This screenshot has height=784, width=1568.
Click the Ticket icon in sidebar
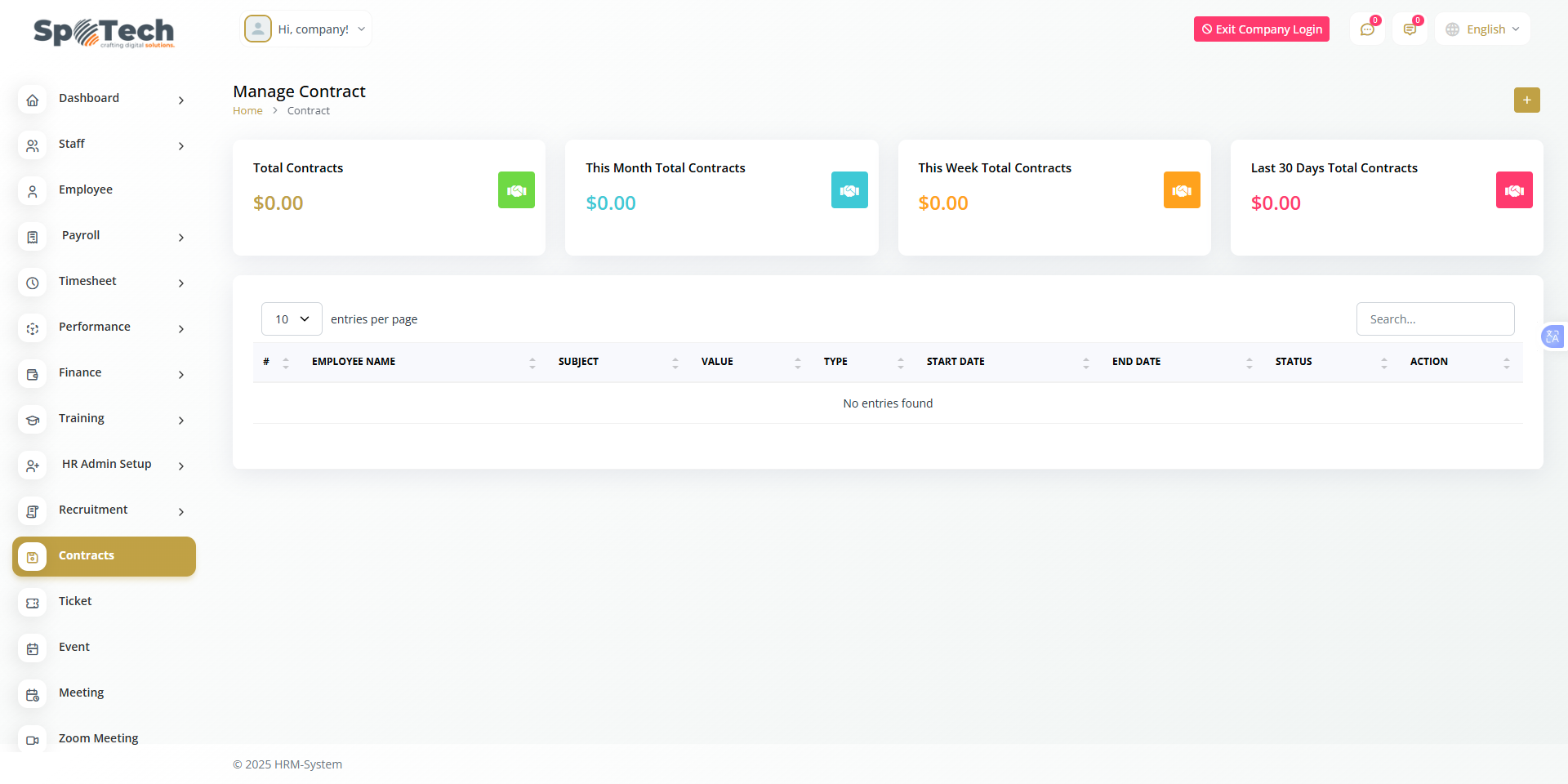point(33,603)
